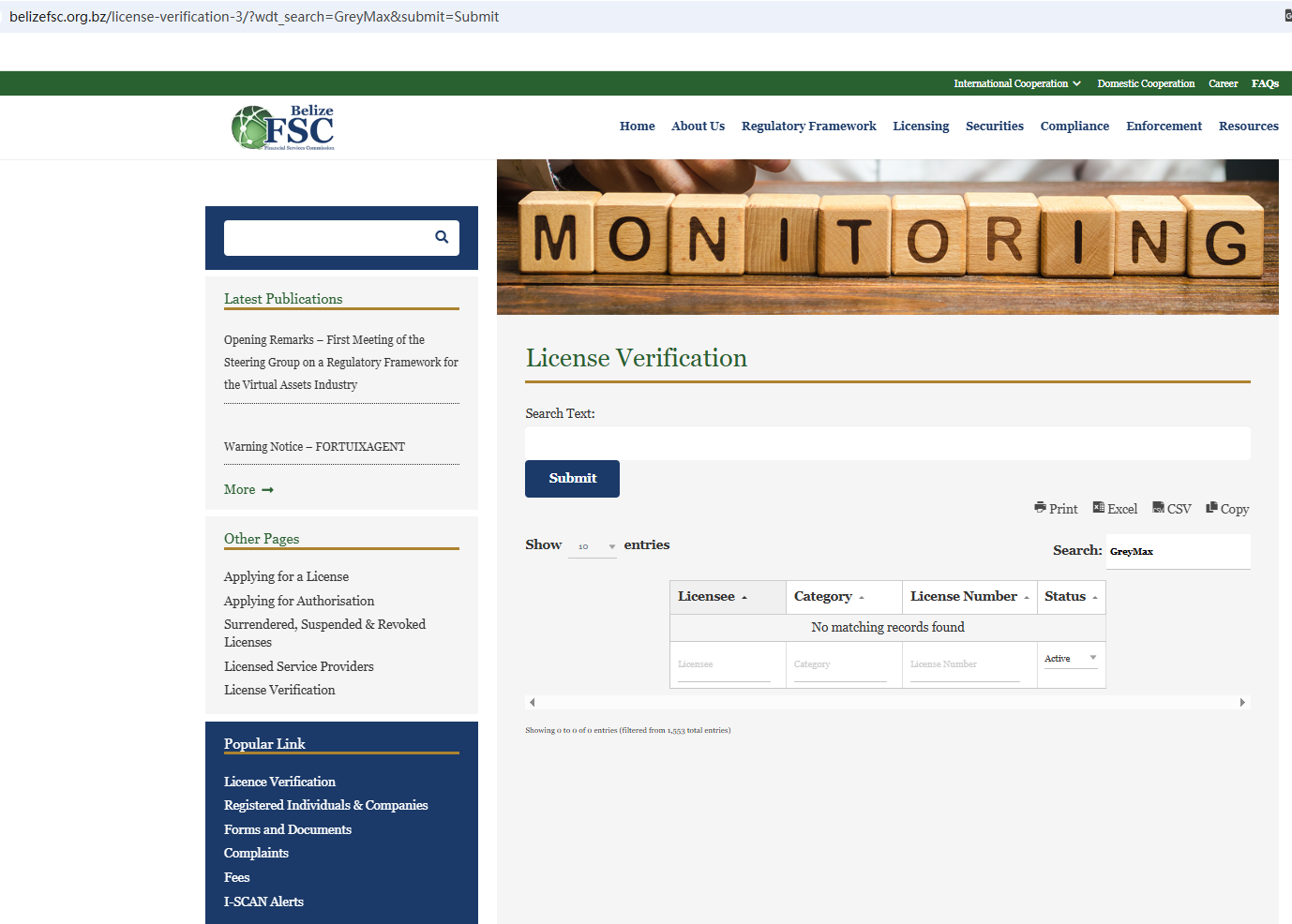
Task: Open Warning Notice – FORTUIXAGENT link
Action: click(x=314, y=447)
